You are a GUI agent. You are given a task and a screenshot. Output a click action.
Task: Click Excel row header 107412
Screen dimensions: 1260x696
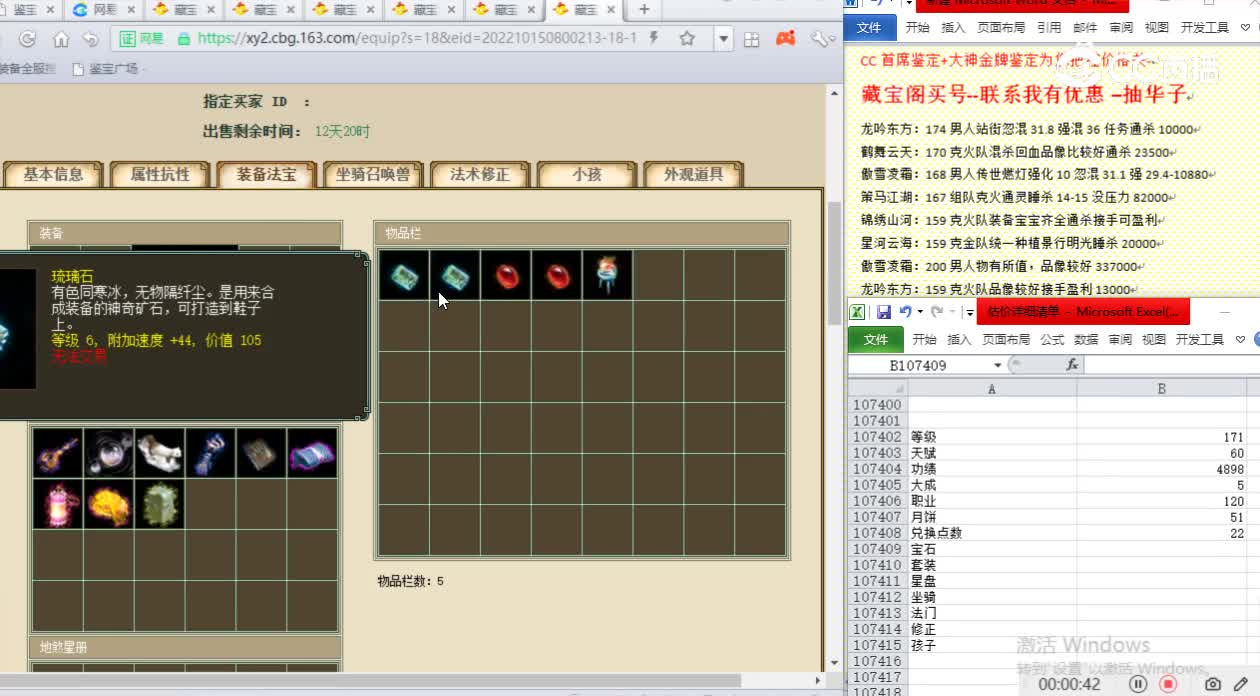(877, 597)
